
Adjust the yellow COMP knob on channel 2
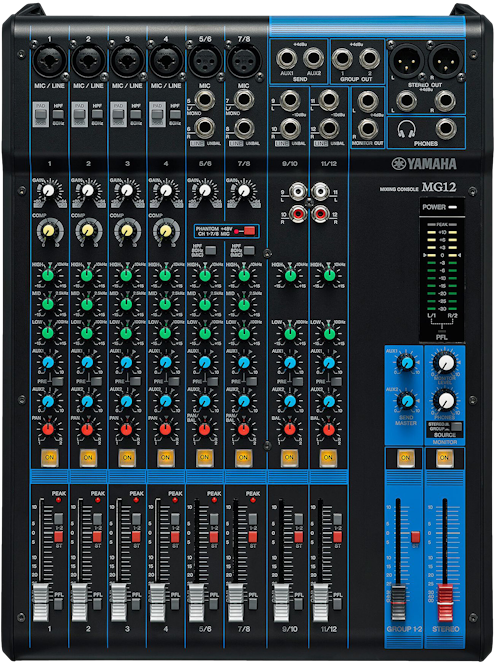[x=88, y=230]
